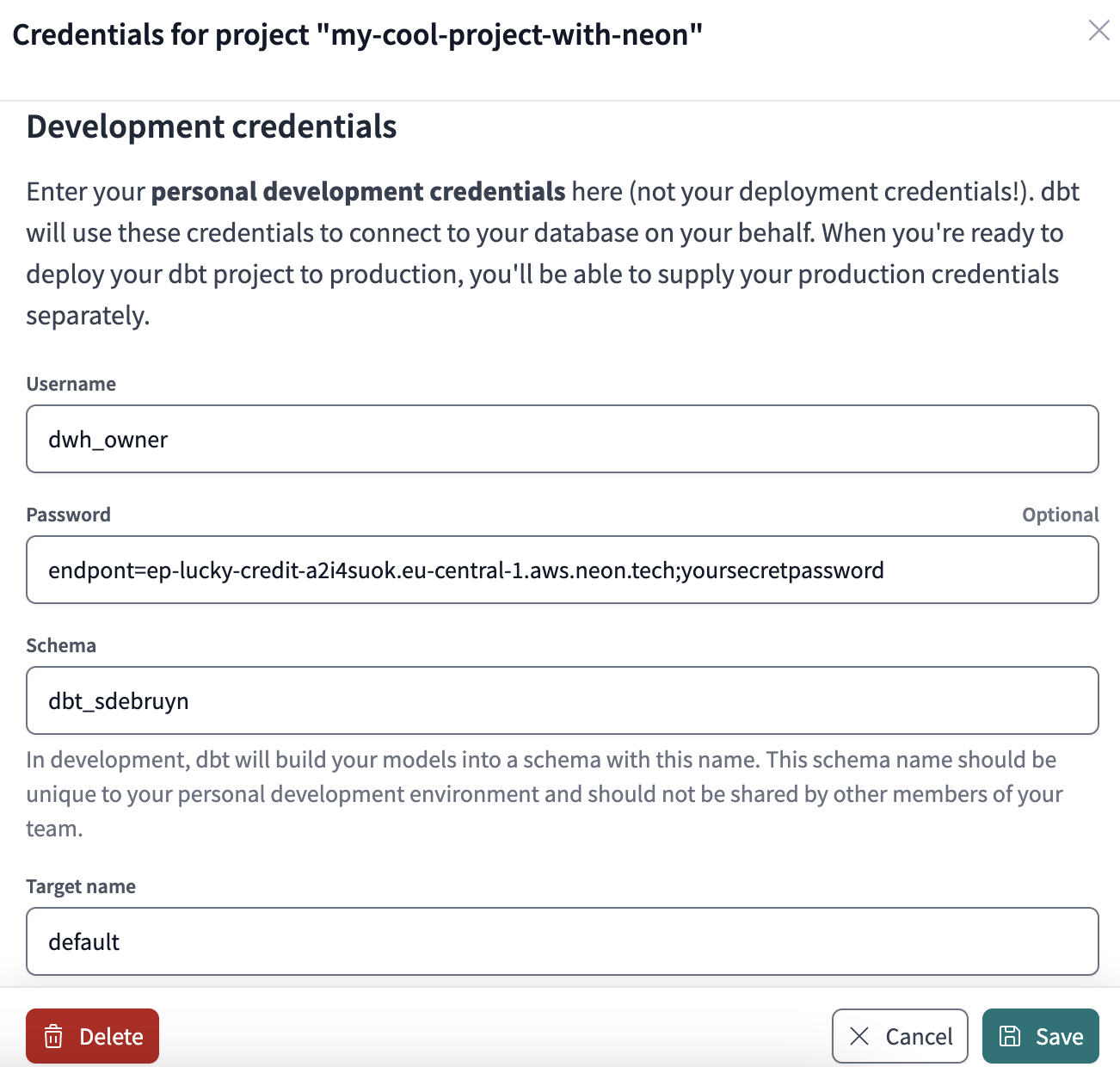Click the schema uniqueness help text paragraph
This screenshot has height=1067, width=1120.
[542, 793]
